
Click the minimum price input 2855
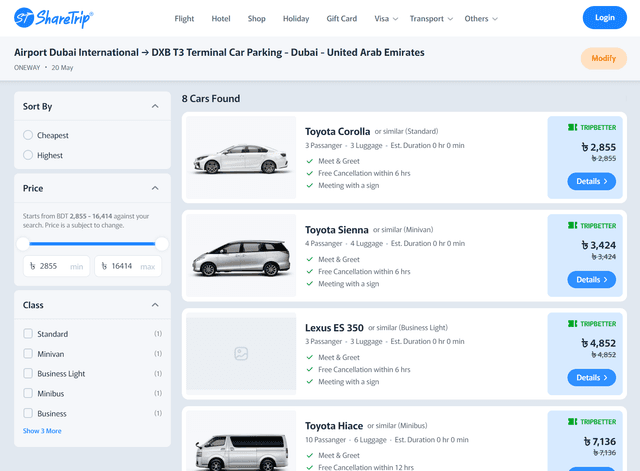coord(56,266)
